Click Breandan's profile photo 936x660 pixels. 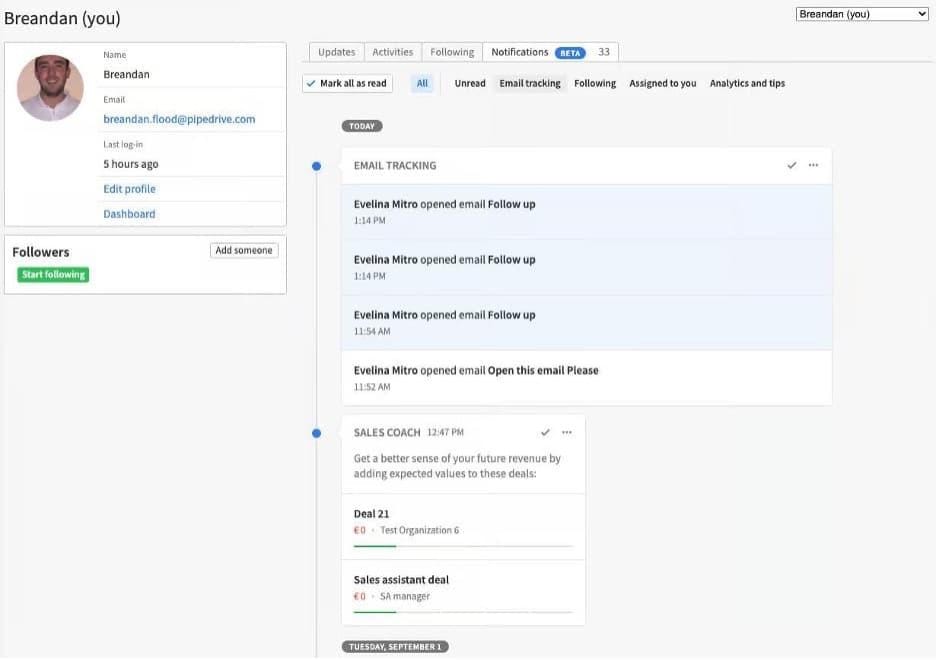pos(50,89)
